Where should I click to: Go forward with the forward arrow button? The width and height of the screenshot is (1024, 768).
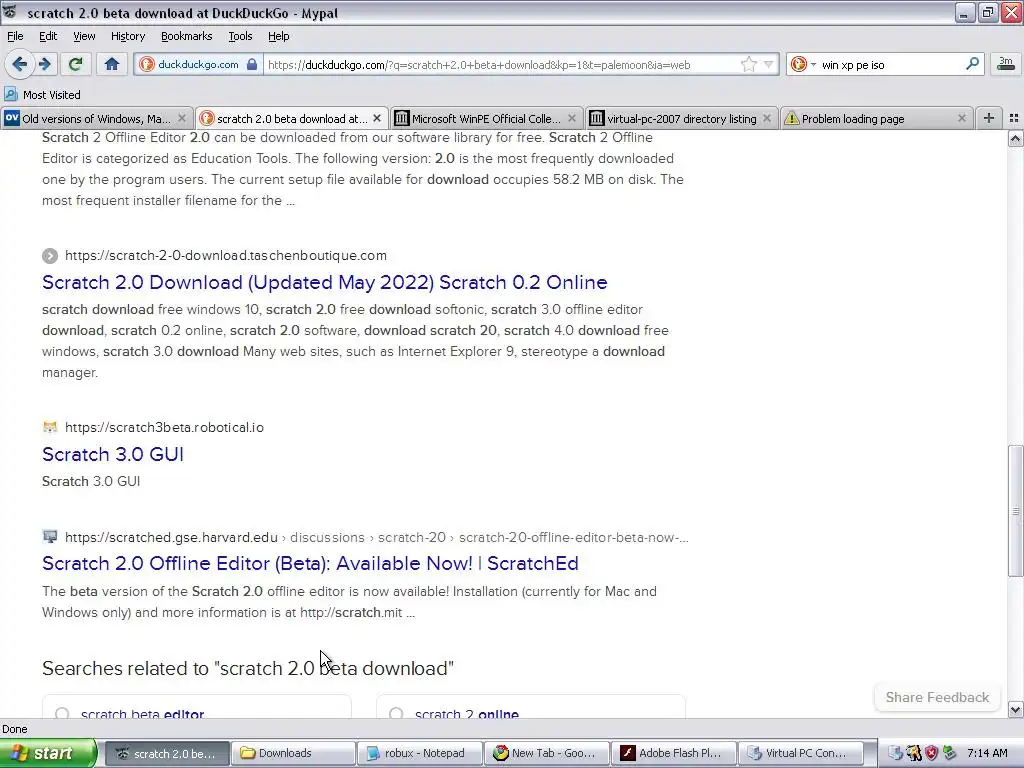point(45,64)
